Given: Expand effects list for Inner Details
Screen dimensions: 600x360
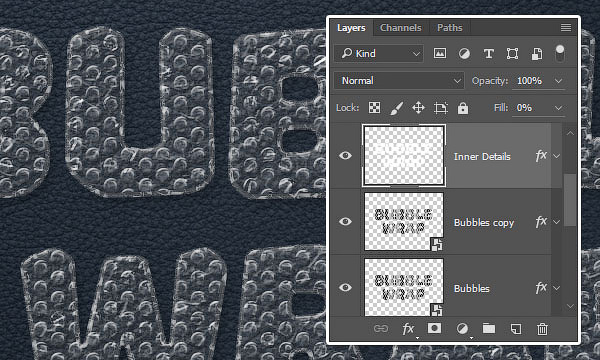Looking at the screenshot, I should point(557,156).
